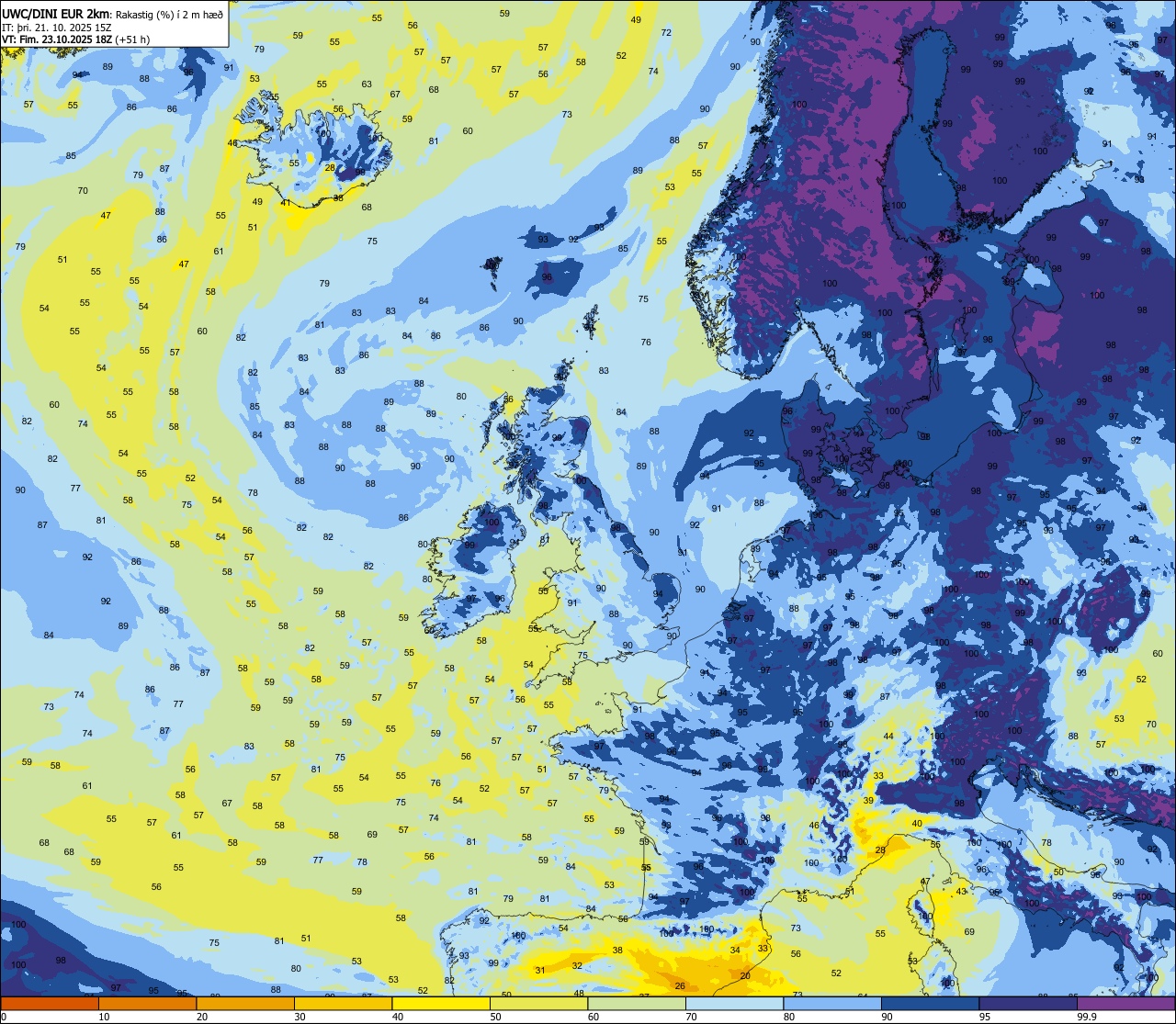Click the humidity value 72 near Norway's coast
The width and height of the screenshot is (1176, 1024).
tap(666, 32)
